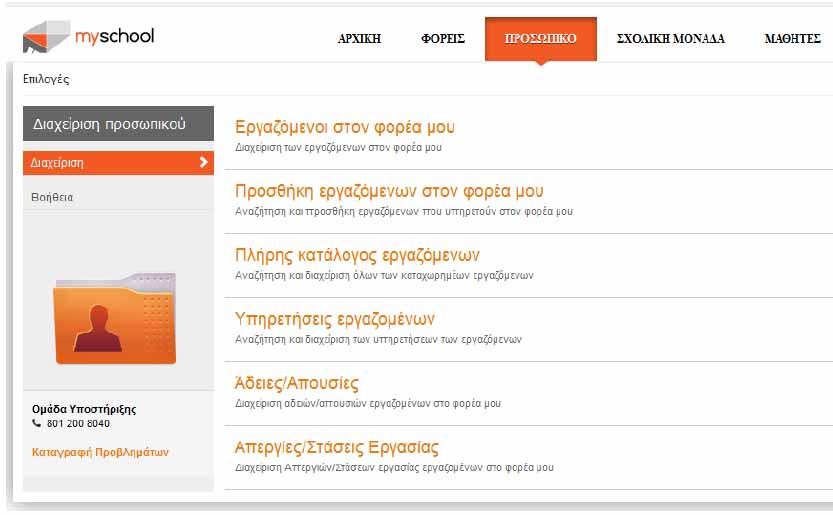This screenshot has width=833, height=515.
Task: Switch to the ΜΑΘΗΤΕΣ tab
Action: (x=792, y=40)
